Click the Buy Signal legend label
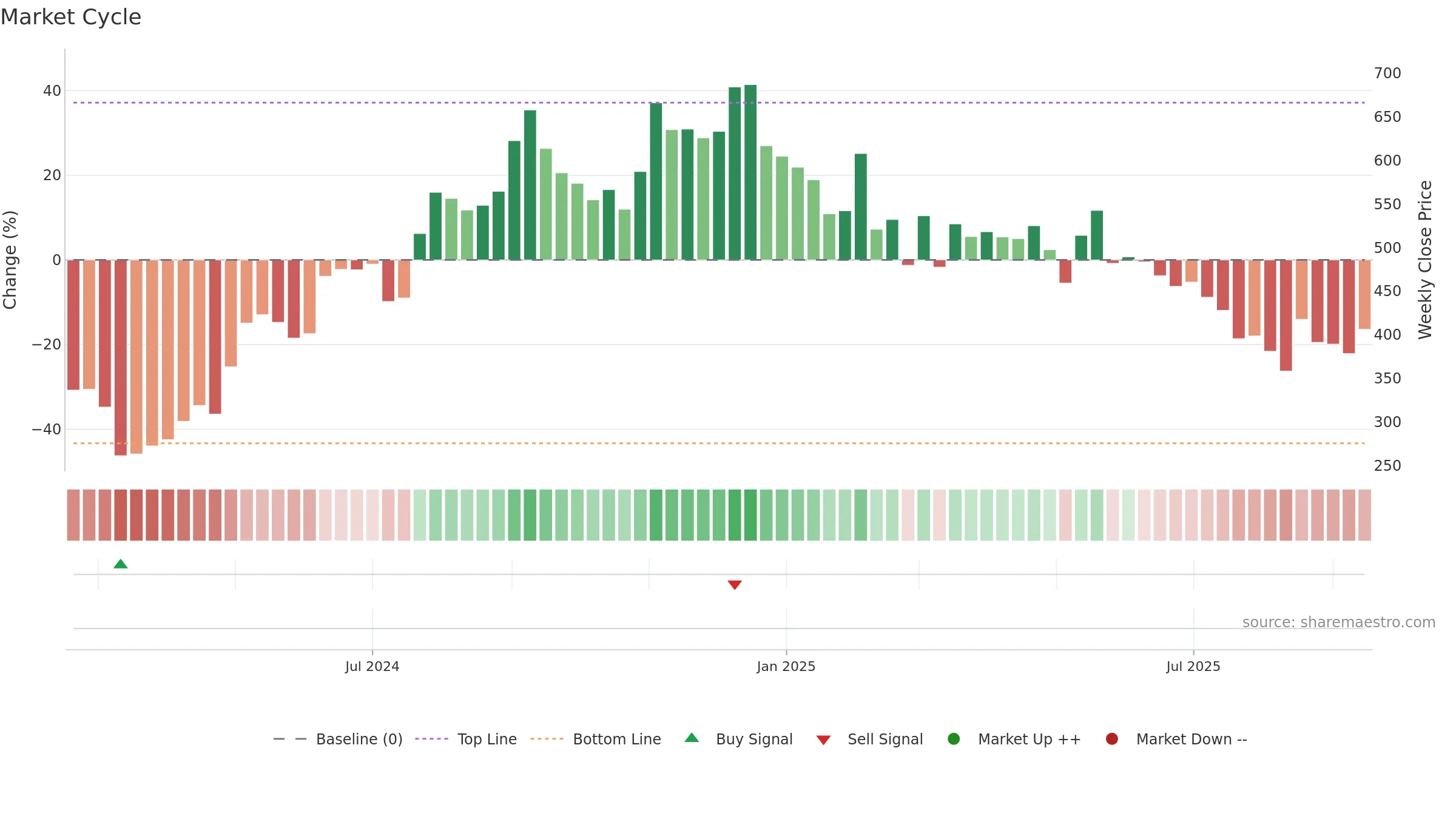 [x=754, y=739]
